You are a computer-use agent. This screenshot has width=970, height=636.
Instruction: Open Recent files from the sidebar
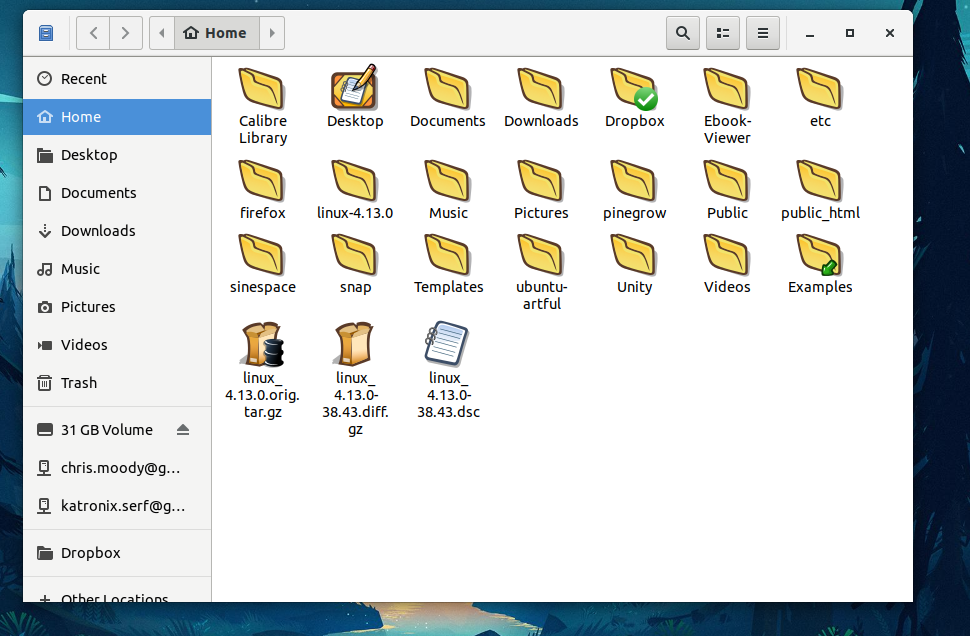tap(84, 78)
